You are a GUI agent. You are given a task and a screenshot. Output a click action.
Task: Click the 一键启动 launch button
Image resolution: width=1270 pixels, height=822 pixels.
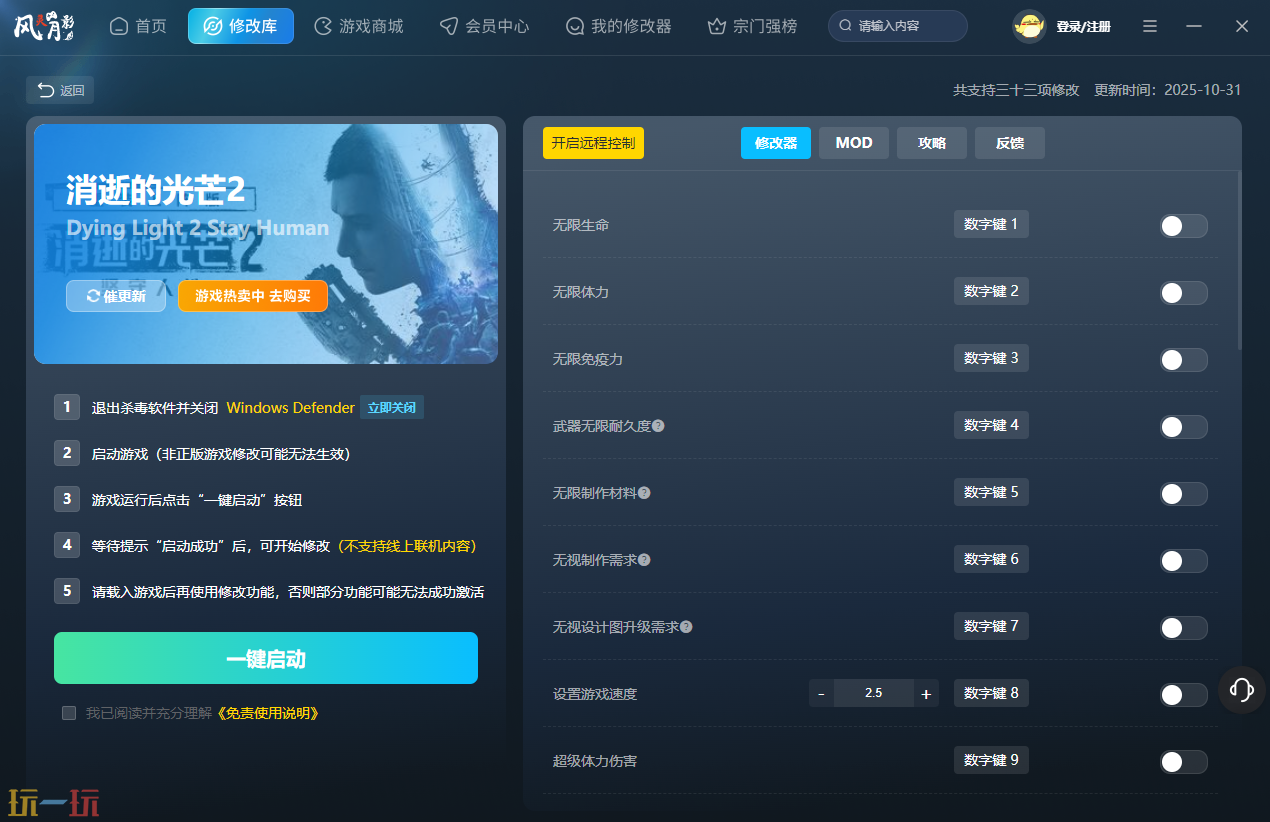[266, 658]
